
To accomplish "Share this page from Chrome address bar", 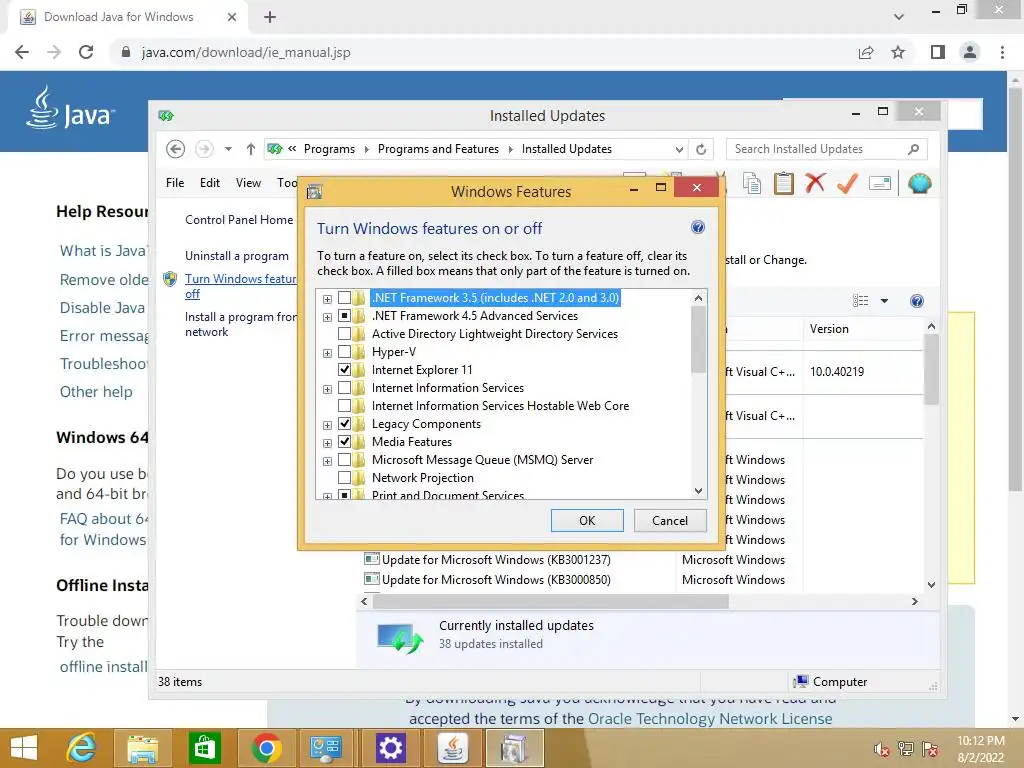I will pos(866,52).
